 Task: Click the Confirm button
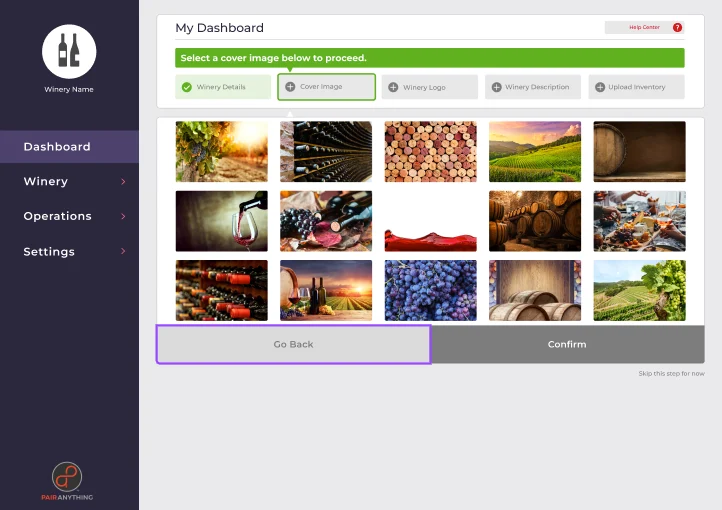[x=567, y=344]
